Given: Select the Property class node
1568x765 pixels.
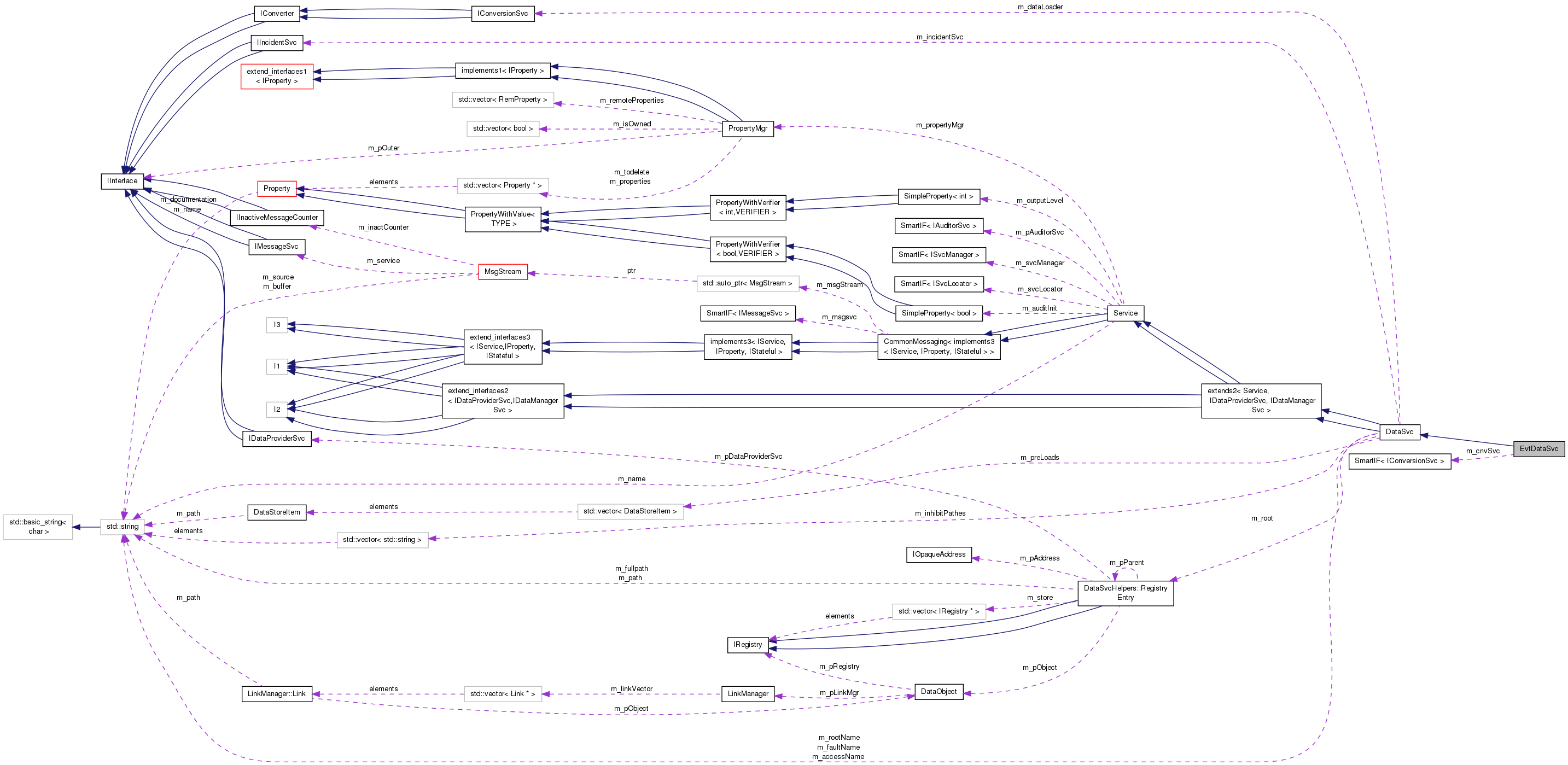Looking at the screenshot, I should pyautogui.click(x=277, y=188).
